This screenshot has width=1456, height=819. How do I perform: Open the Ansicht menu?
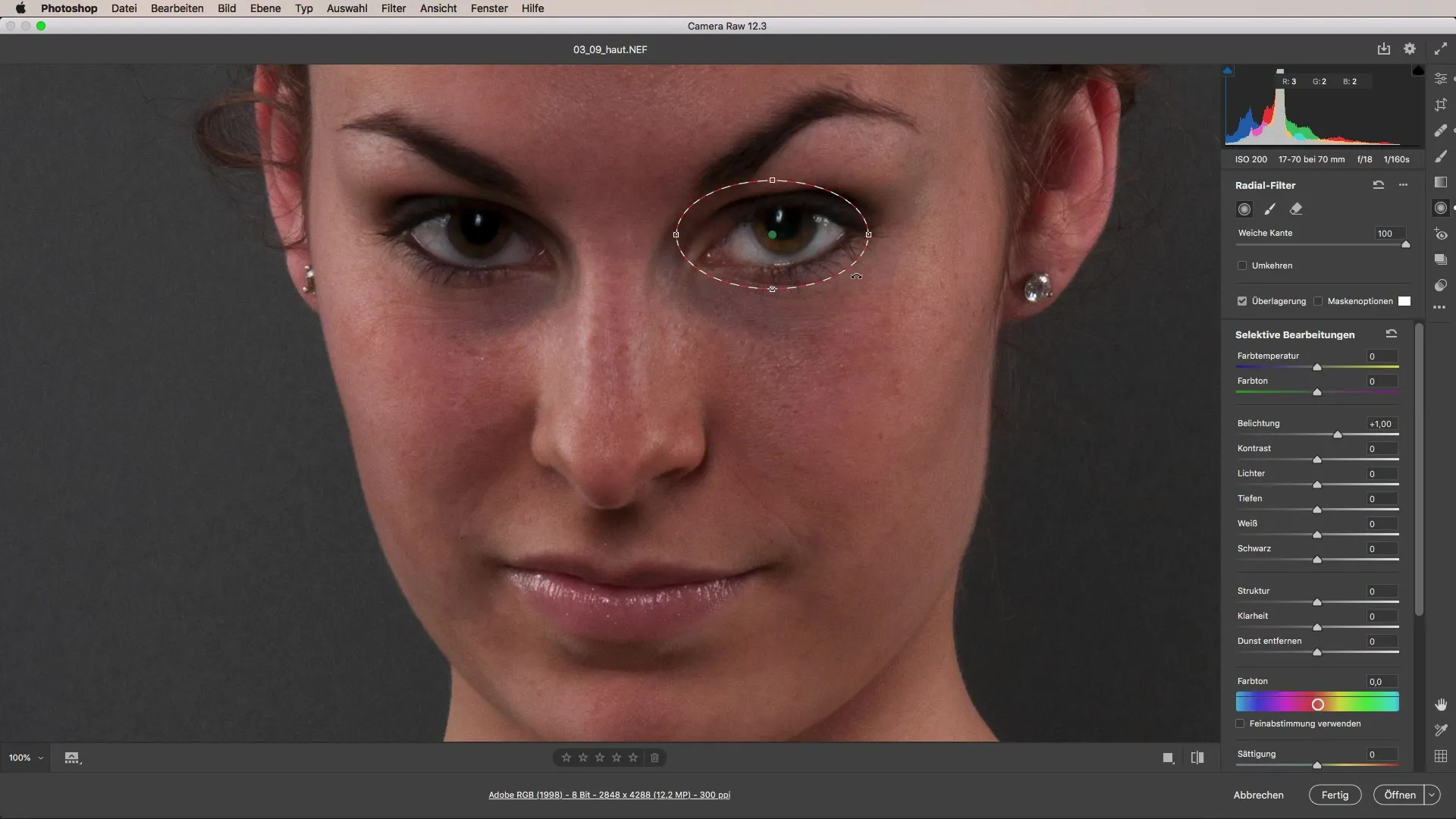[438, 8]
